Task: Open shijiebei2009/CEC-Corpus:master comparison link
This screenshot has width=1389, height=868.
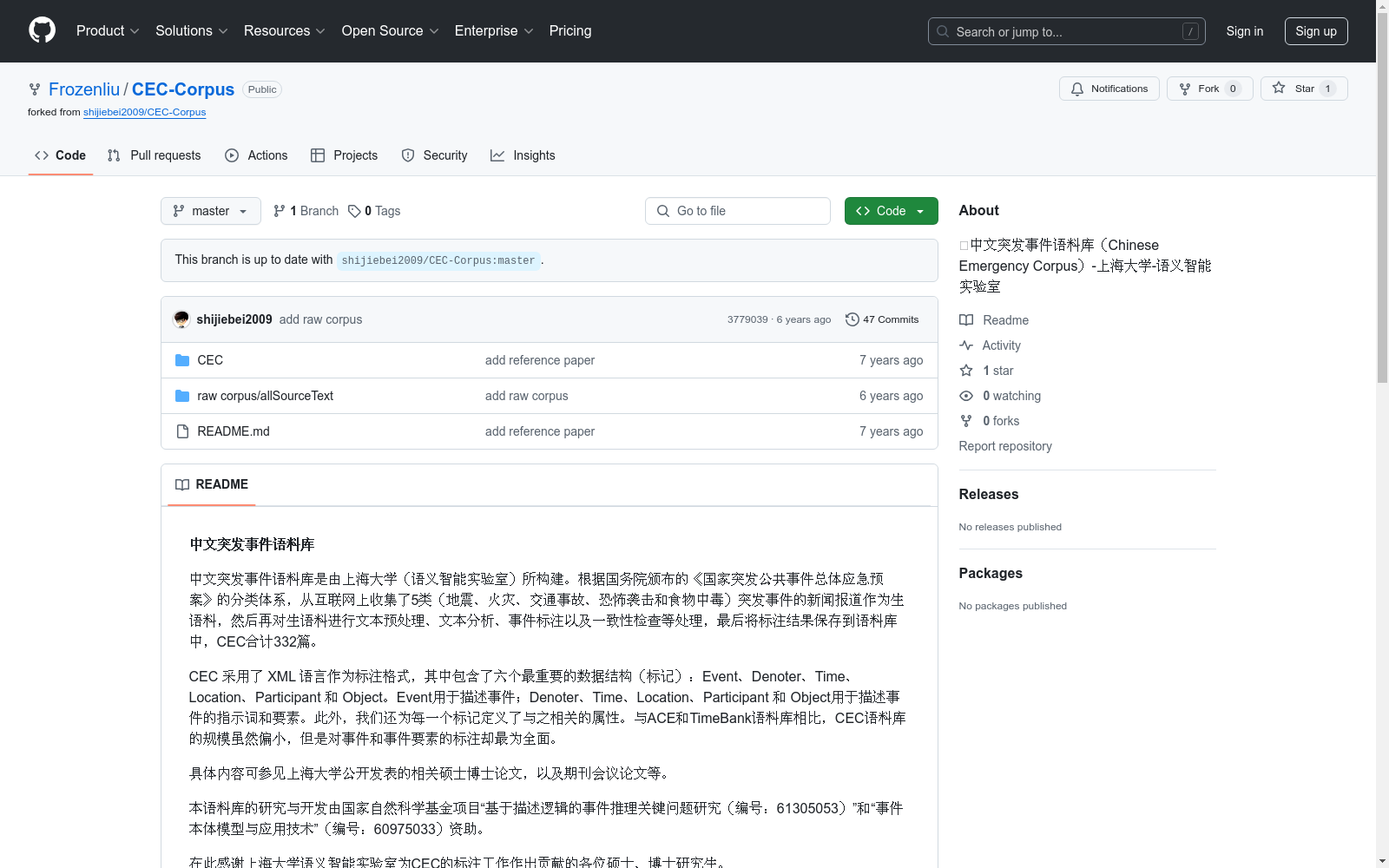Action: click(x=438, y=260)
